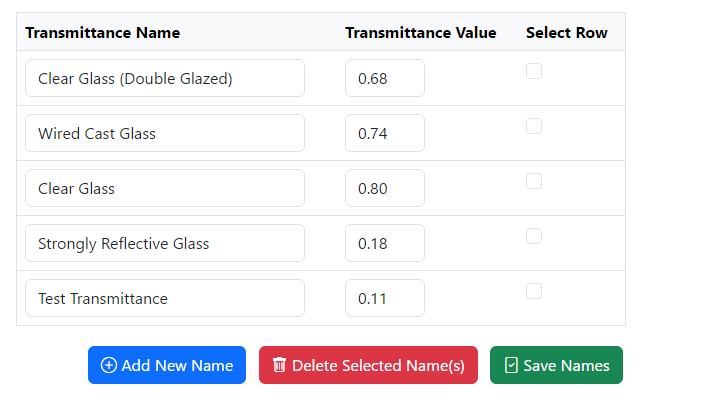Click the Transmittance Value column header
This screenshot has height=404, width=701.
click(x=420, y=33)
